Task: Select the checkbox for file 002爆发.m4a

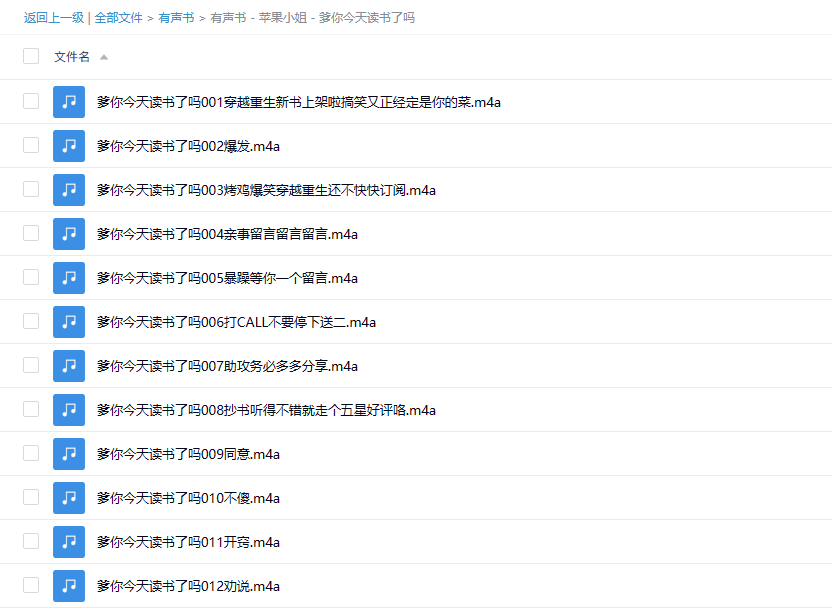Action: tap(31, 146)
